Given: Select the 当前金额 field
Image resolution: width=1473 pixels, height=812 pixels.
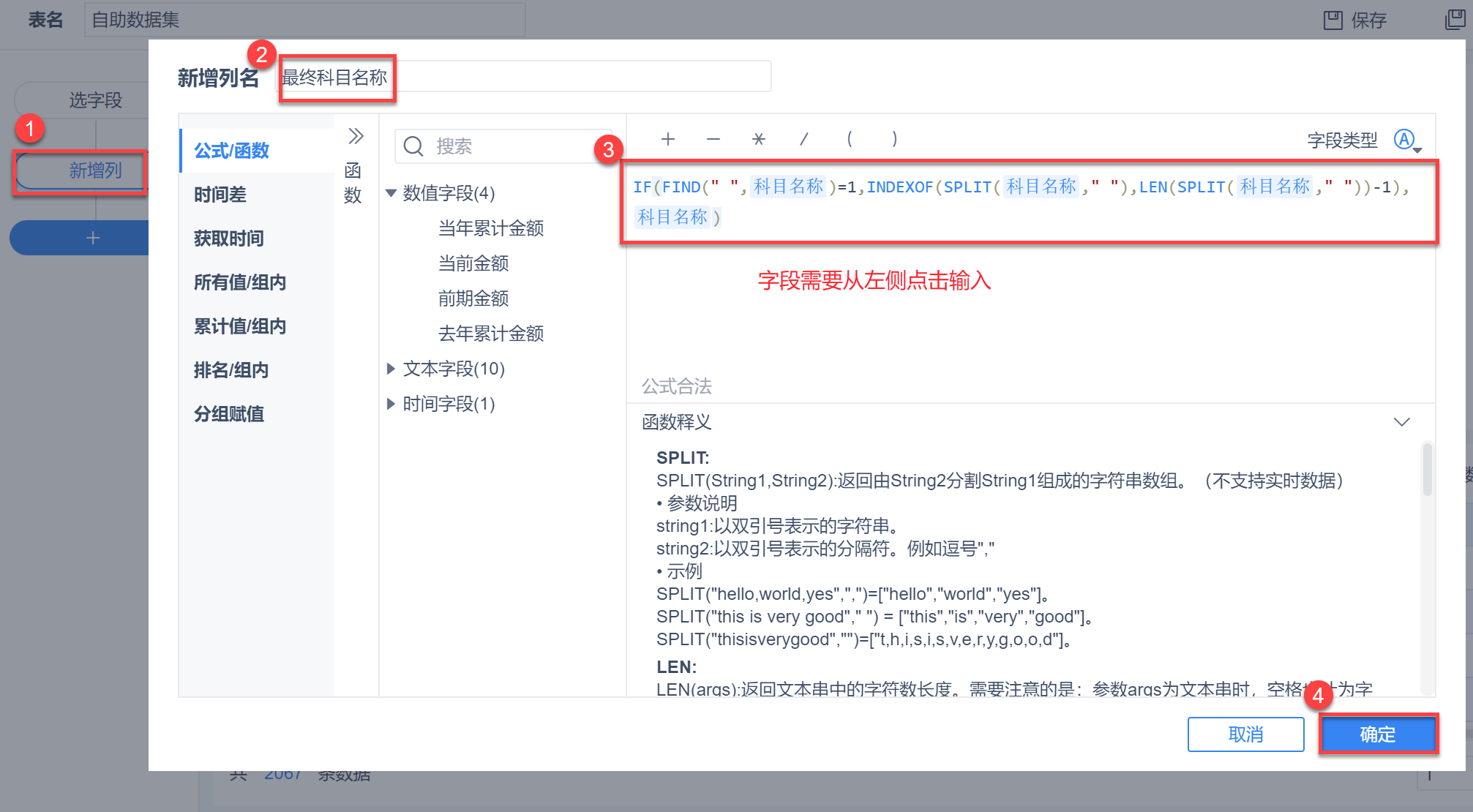Looking at the screenshot, I should pyautogui.click(x=473, y=263).
